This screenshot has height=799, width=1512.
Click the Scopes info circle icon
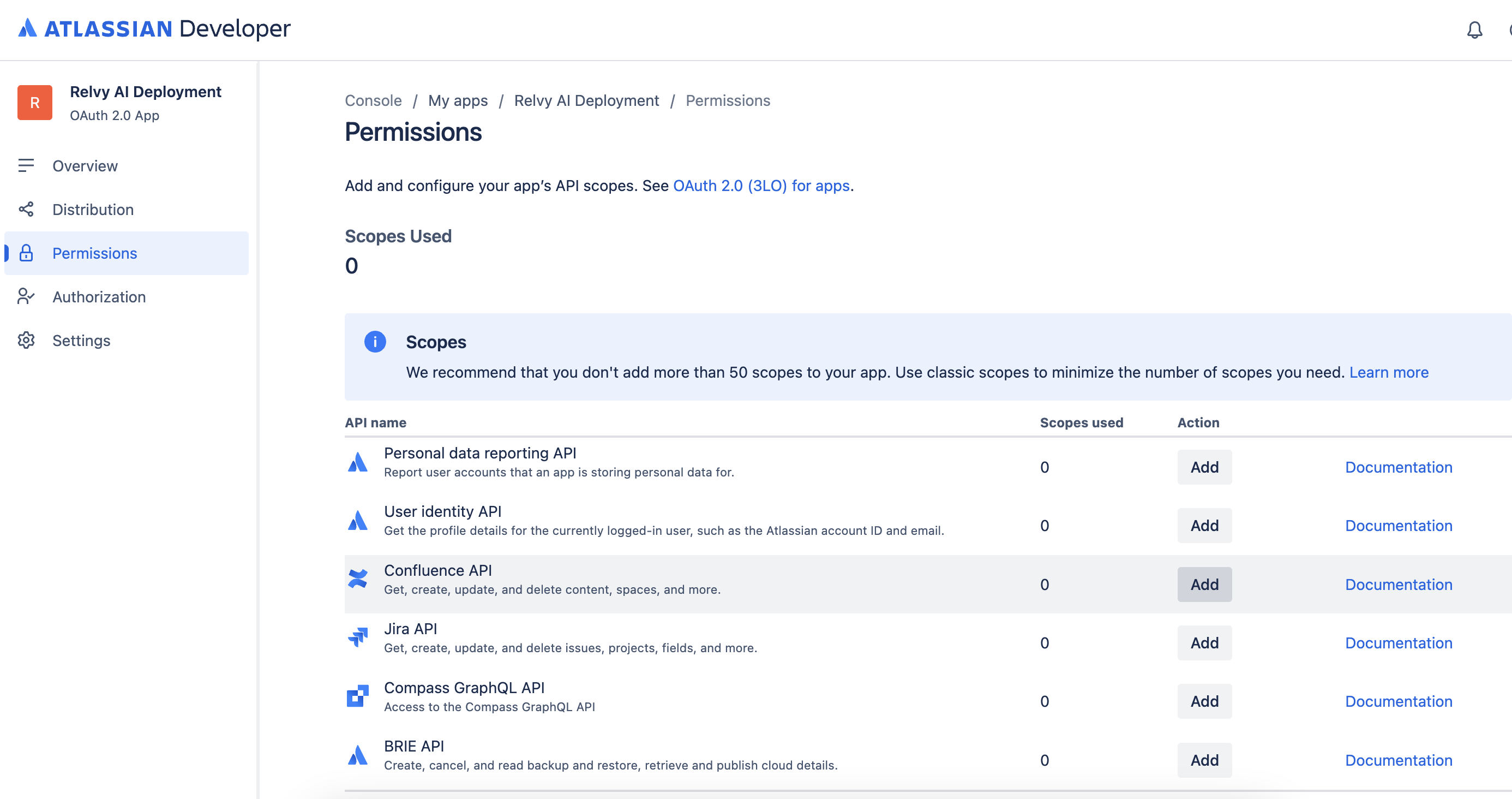(x=375, y=342)
